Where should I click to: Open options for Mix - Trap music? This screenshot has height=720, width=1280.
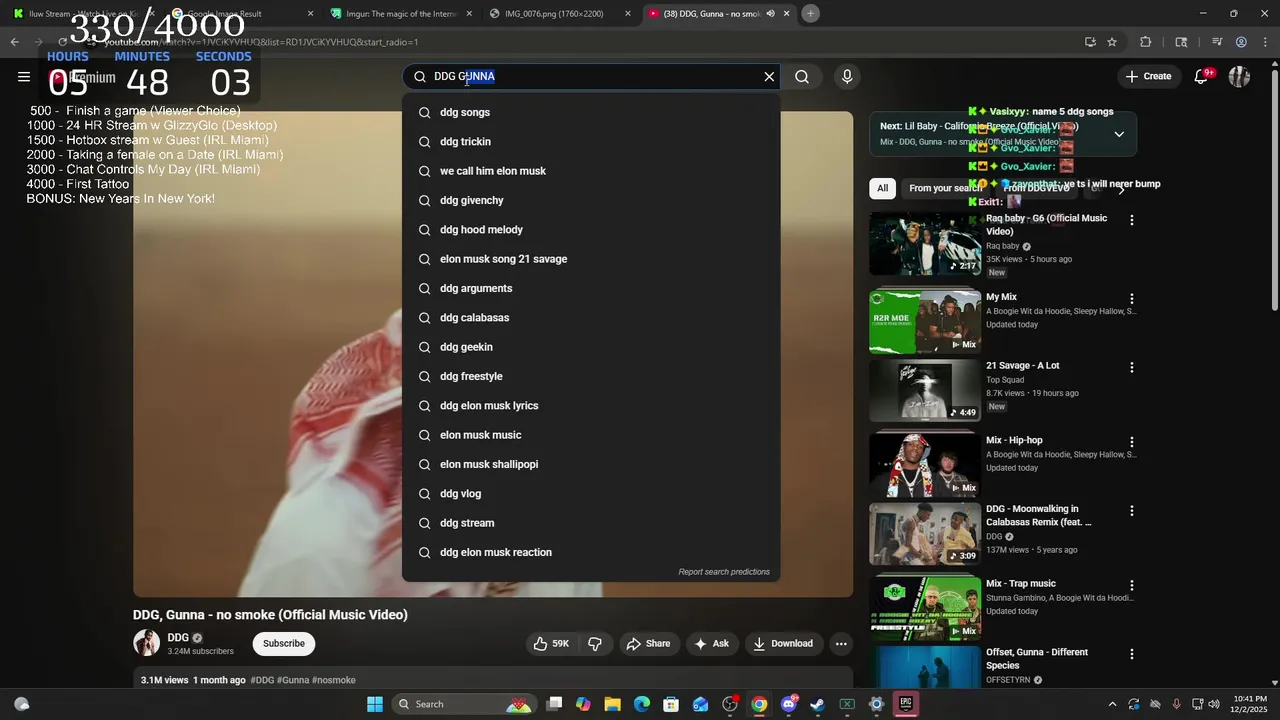[x=1132, y=585]
